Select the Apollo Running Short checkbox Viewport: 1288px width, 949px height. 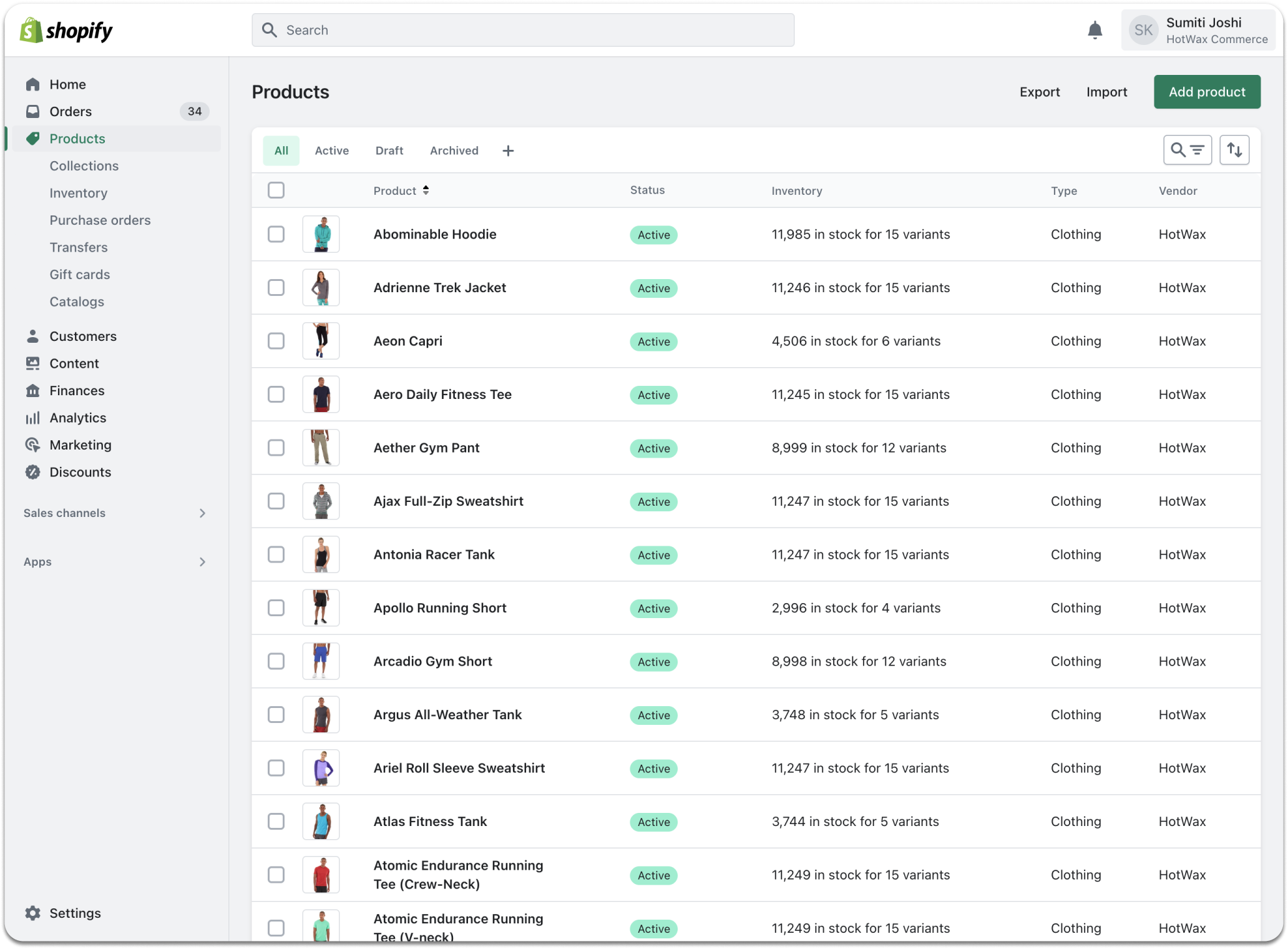coord(276,607)
